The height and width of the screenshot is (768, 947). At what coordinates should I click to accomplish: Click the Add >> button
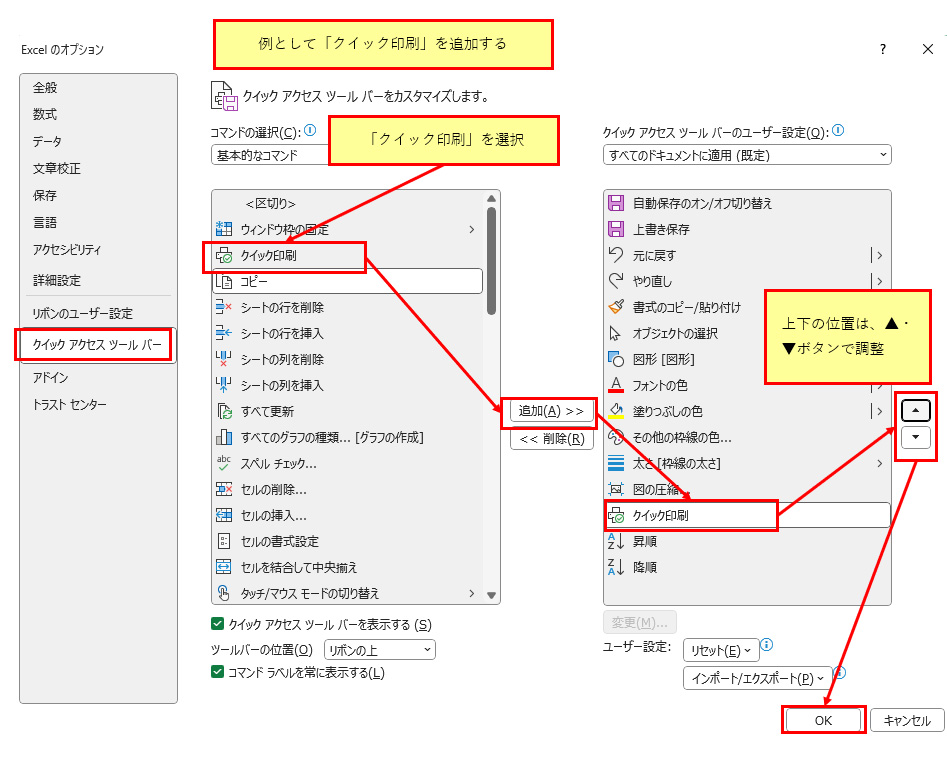click(551, 411)
